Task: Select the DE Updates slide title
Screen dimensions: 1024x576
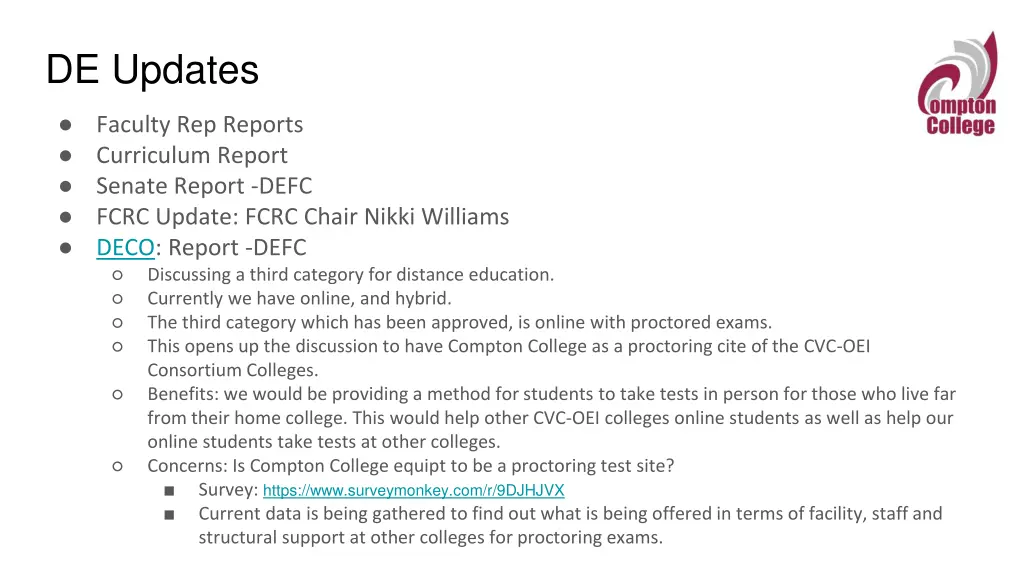Action: (152, 69)
